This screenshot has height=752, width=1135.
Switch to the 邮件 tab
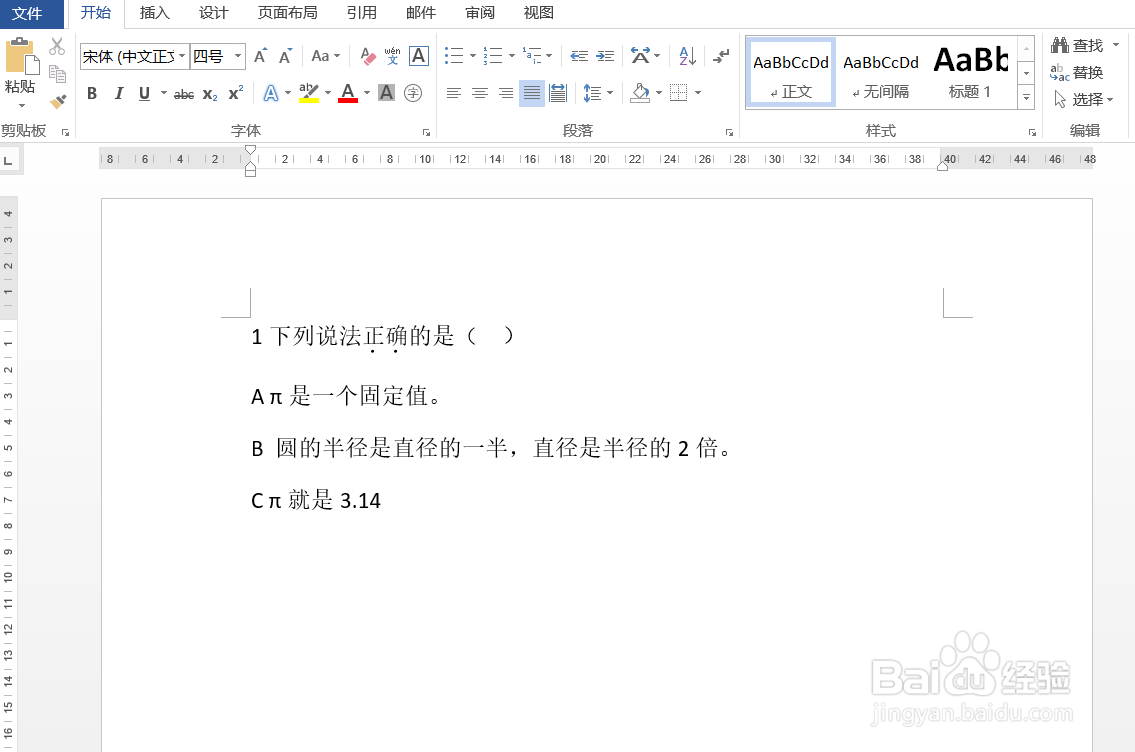tap(421, 13)
